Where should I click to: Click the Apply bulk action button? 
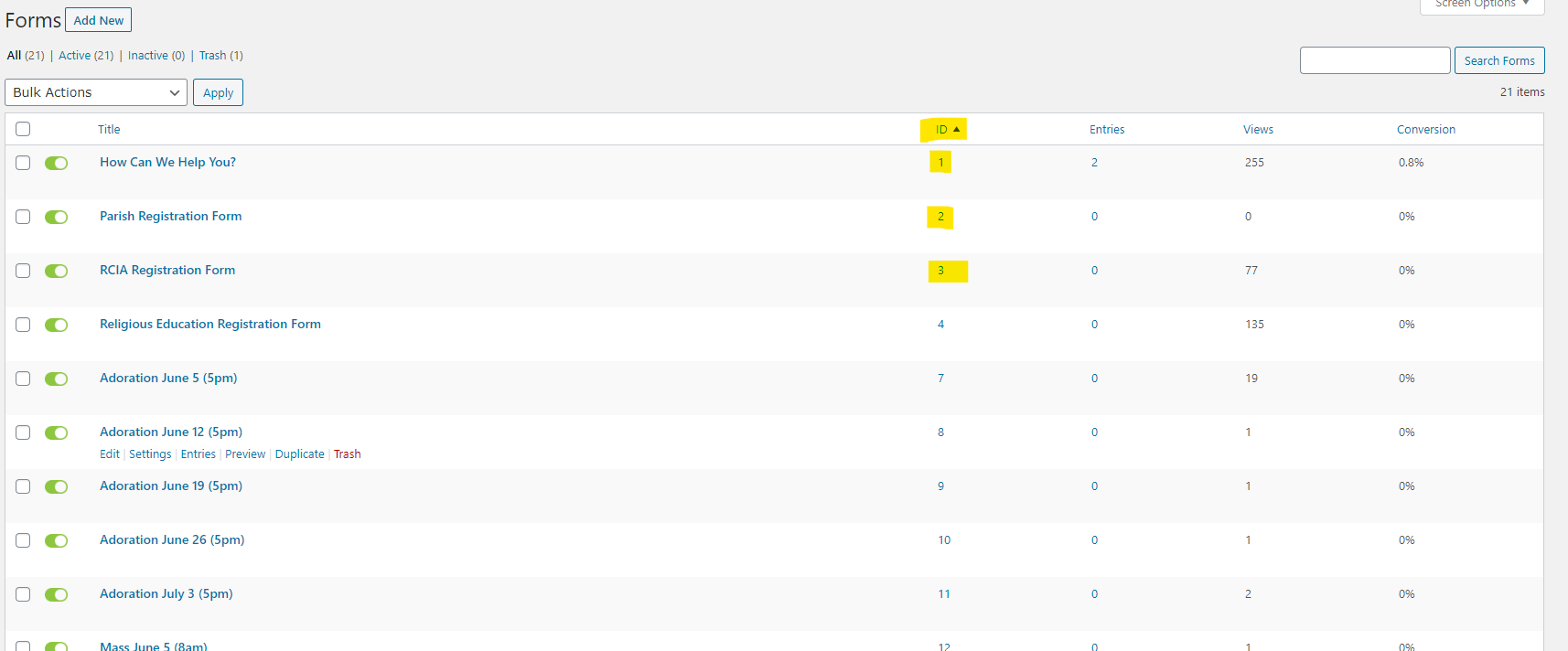pos(218,92)
